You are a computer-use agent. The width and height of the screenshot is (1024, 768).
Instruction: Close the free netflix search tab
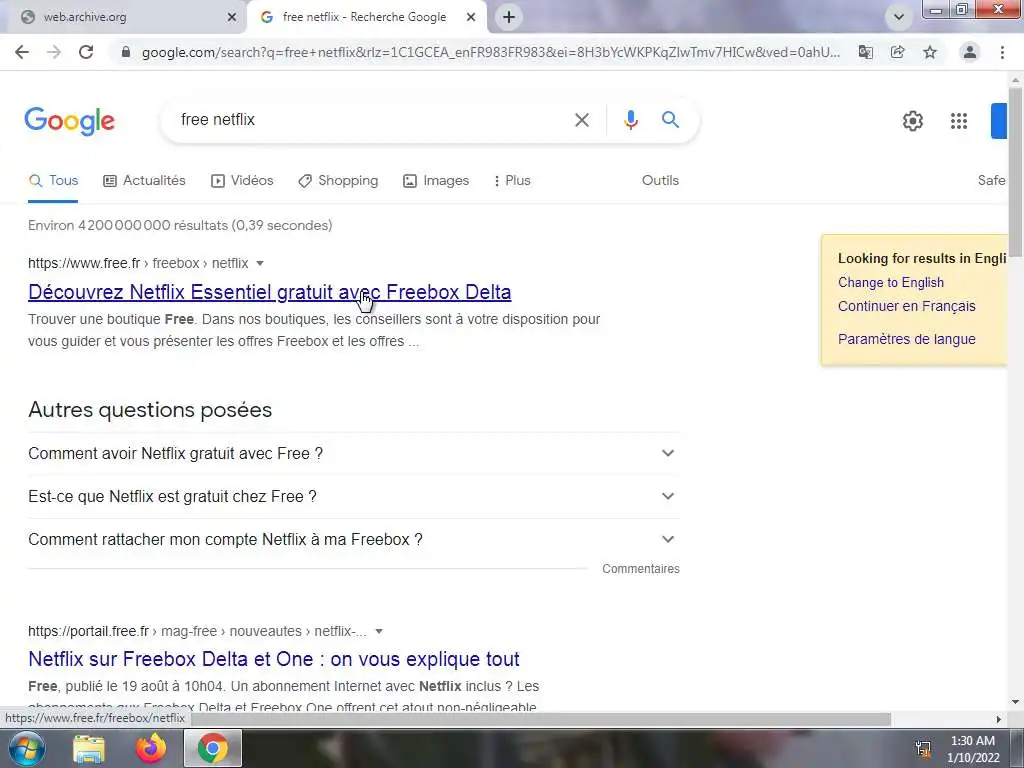pyautogui.click(x=471, y=18)
